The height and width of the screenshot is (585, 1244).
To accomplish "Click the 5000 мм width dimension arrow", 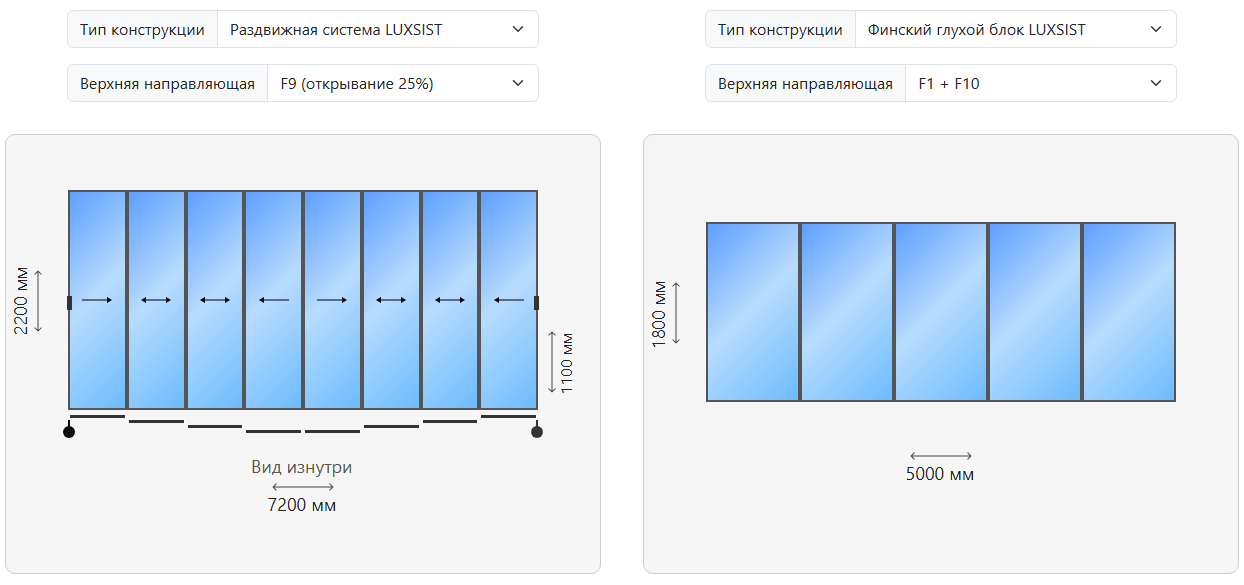I will click(940, 456).
